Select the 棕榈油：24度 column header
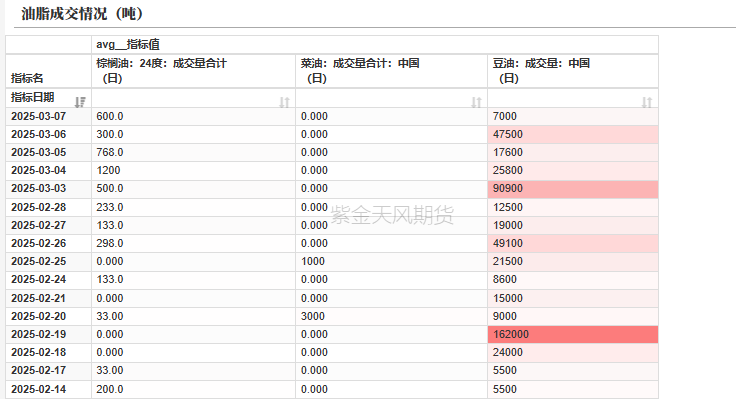Viewport: 736px width, 399px height. point(193,71)
